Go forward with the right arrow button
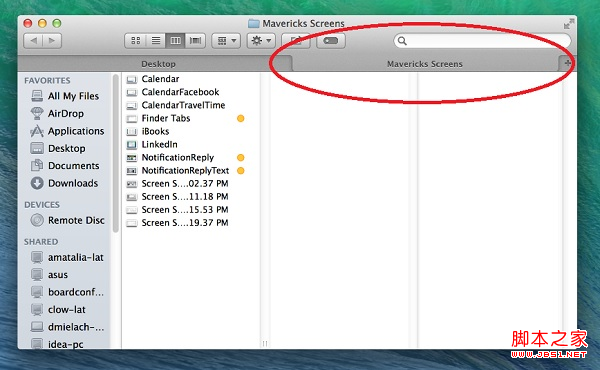600x370 pixels. [52, 41]
